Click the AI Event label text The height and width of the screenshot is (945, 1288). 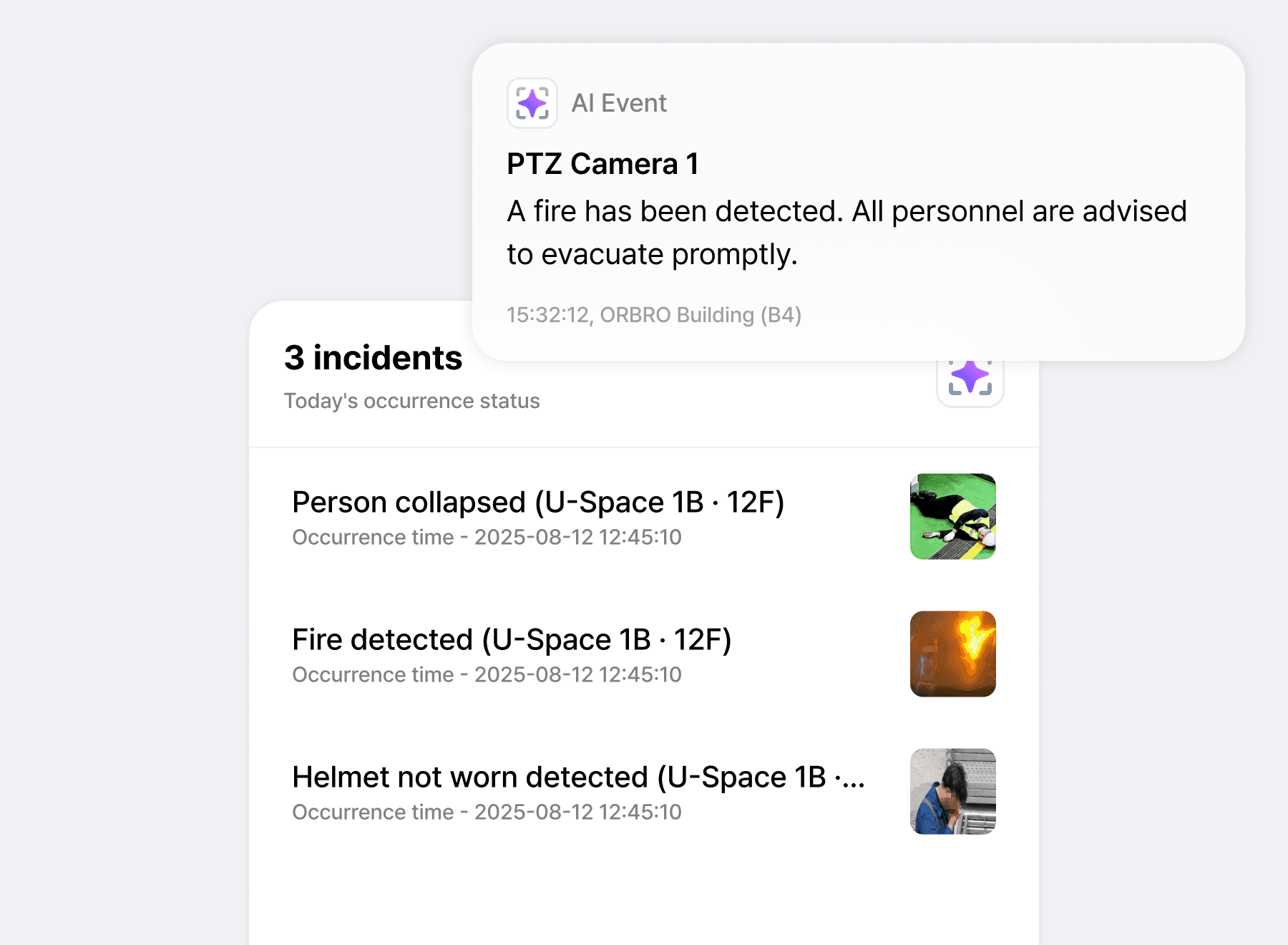coord(619,103)
